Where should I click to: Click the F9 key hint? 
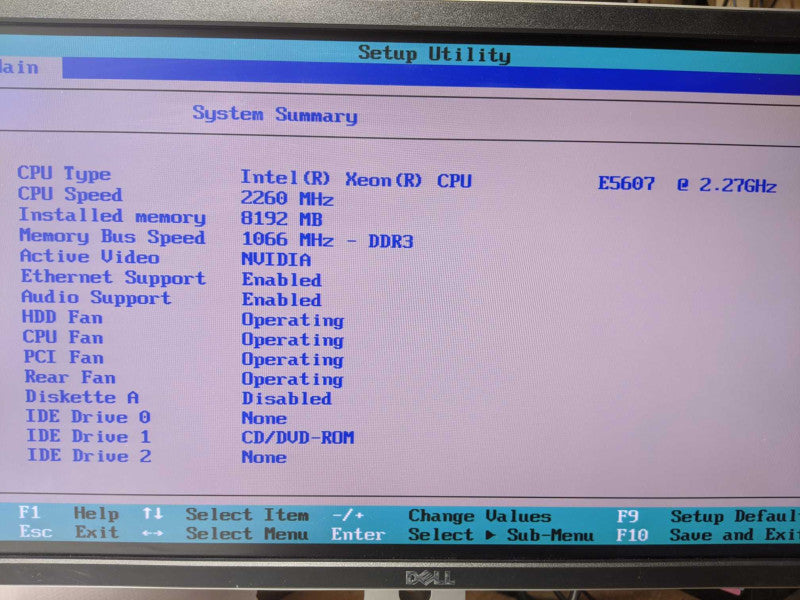pyautogui.click(x=628, y=516)
